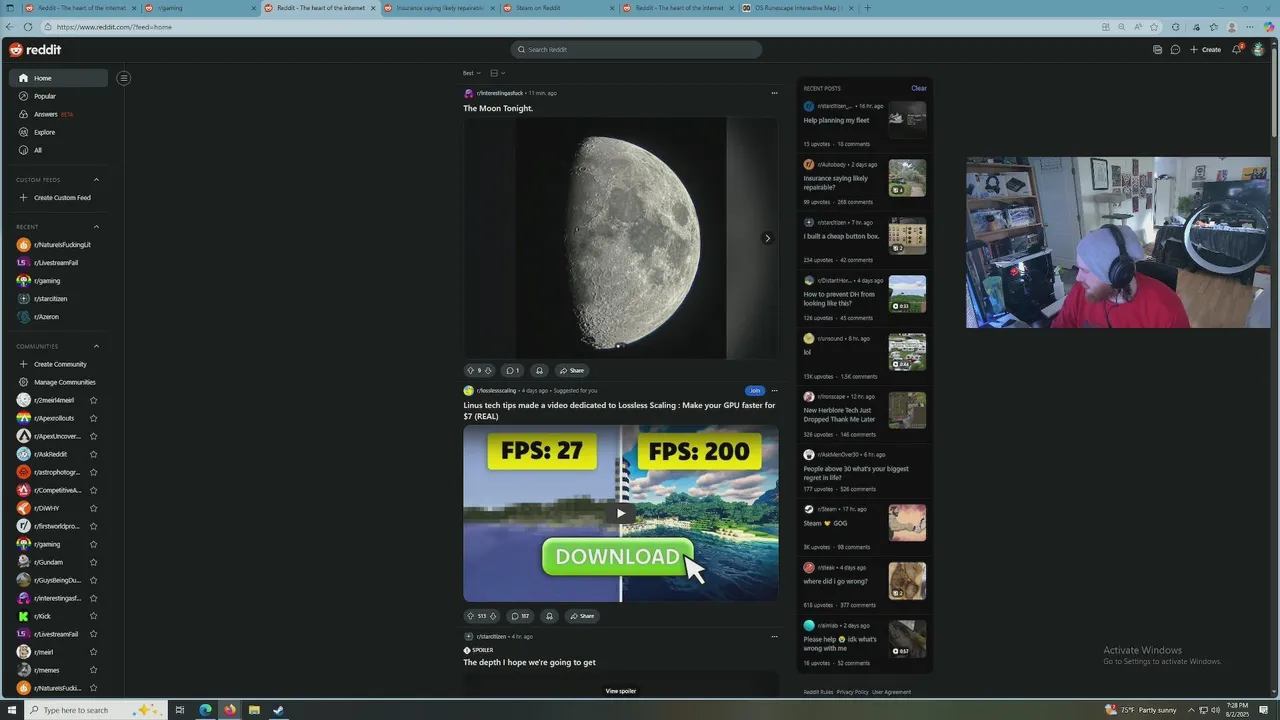The width and height of the screenshot is (1280, 720).
Task: Open comments on the Lossless Scaling post
Action: pos(520,616)
